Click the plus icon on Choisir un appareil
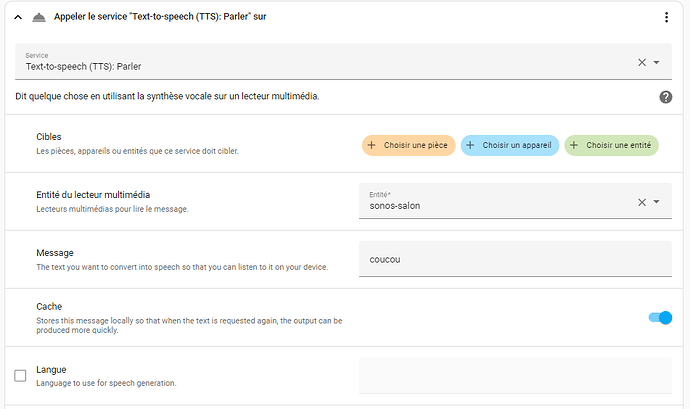Screen dimensions: 690x409 pos(470,145)
